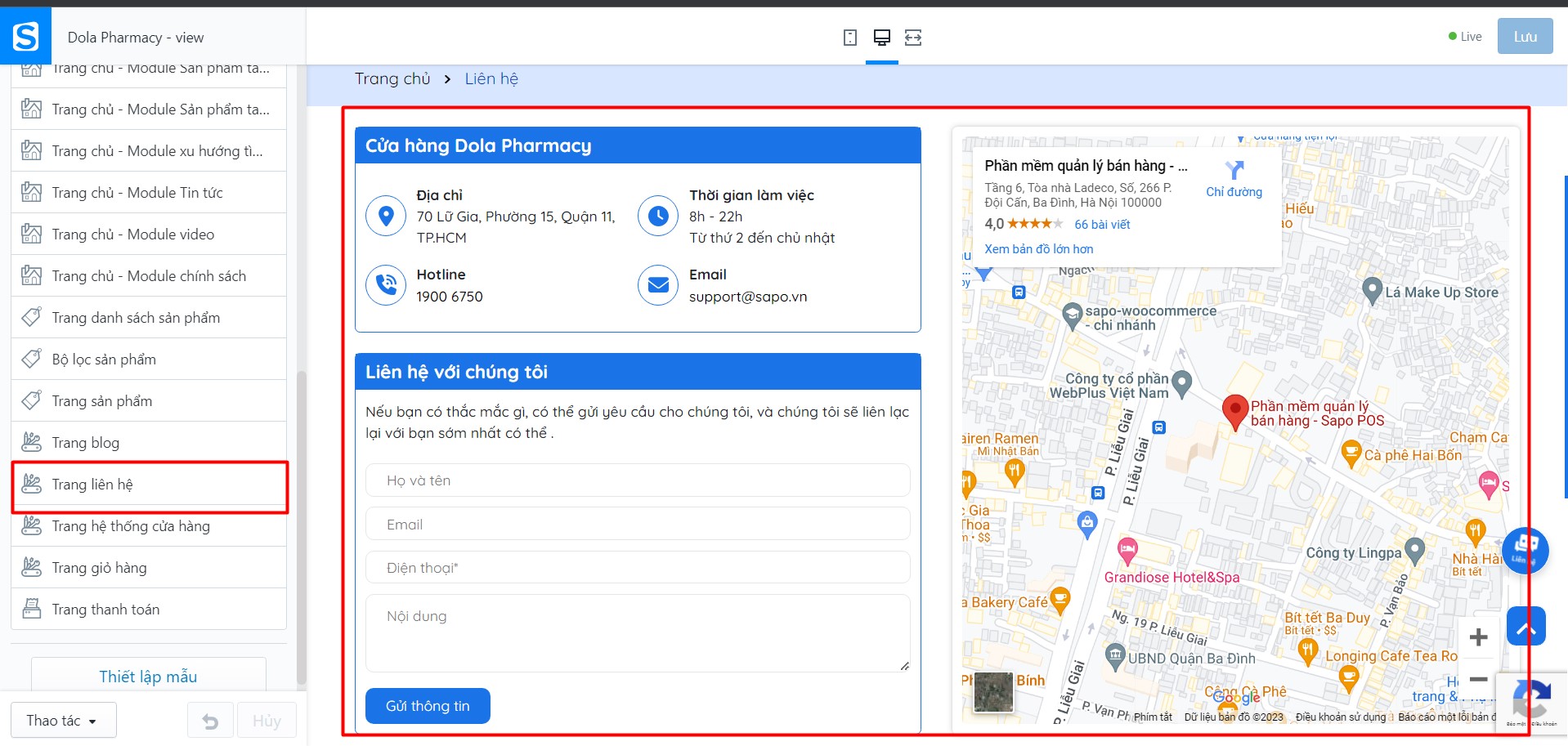Viewport: 1568px width, 746px height.
Task: Open Trang chủ - Module xu hướng
Action: (x=149, y=150)
